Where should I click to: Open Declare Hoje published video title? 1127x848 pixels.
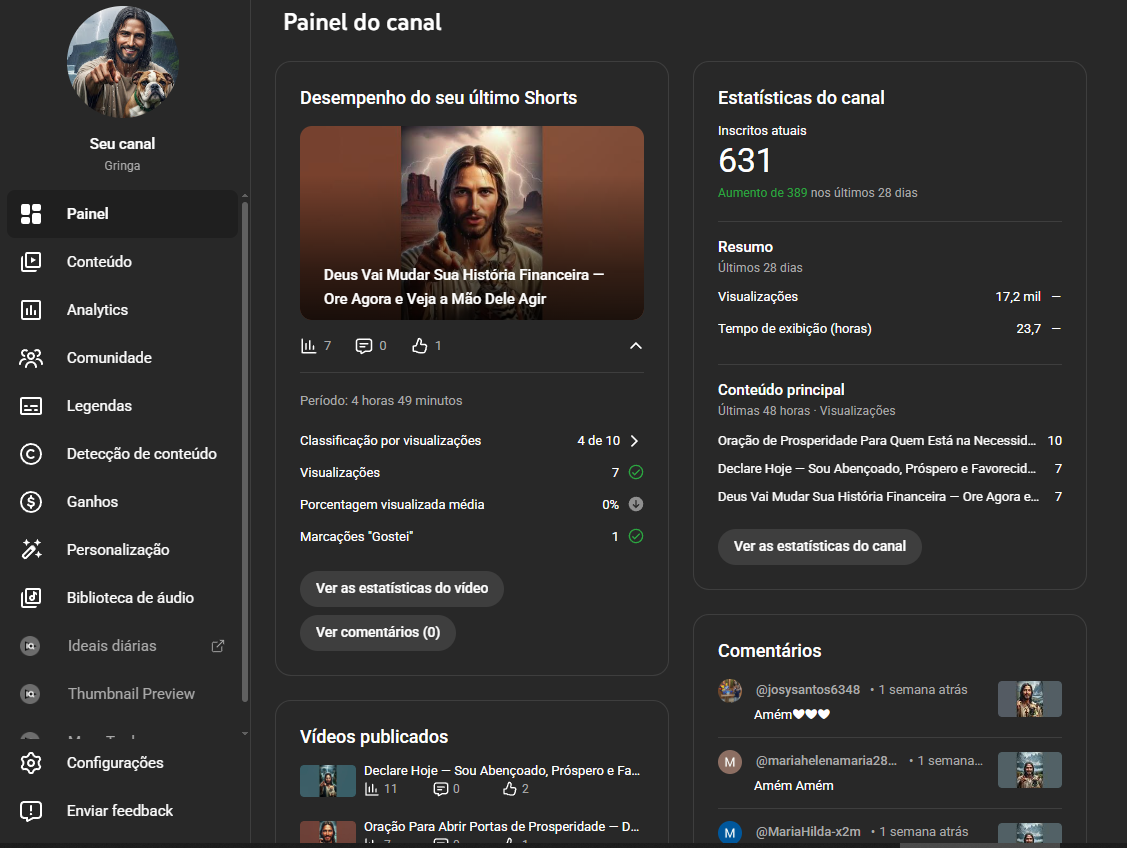(x=502, y=770)
